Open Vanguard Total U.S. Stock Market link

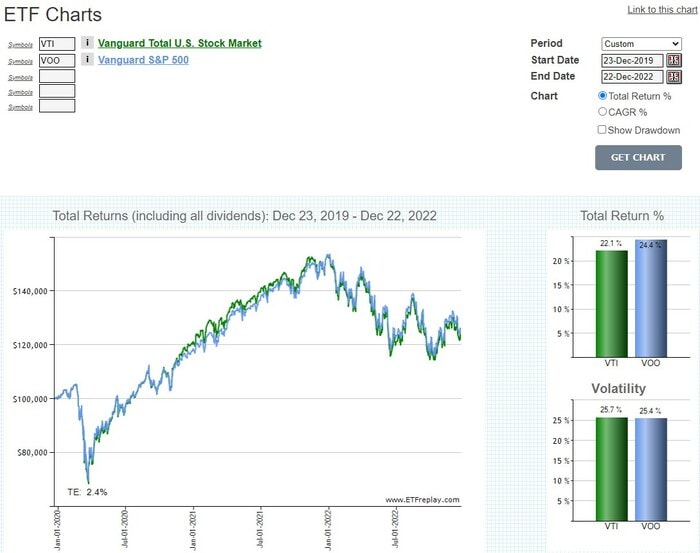(179, 43)
